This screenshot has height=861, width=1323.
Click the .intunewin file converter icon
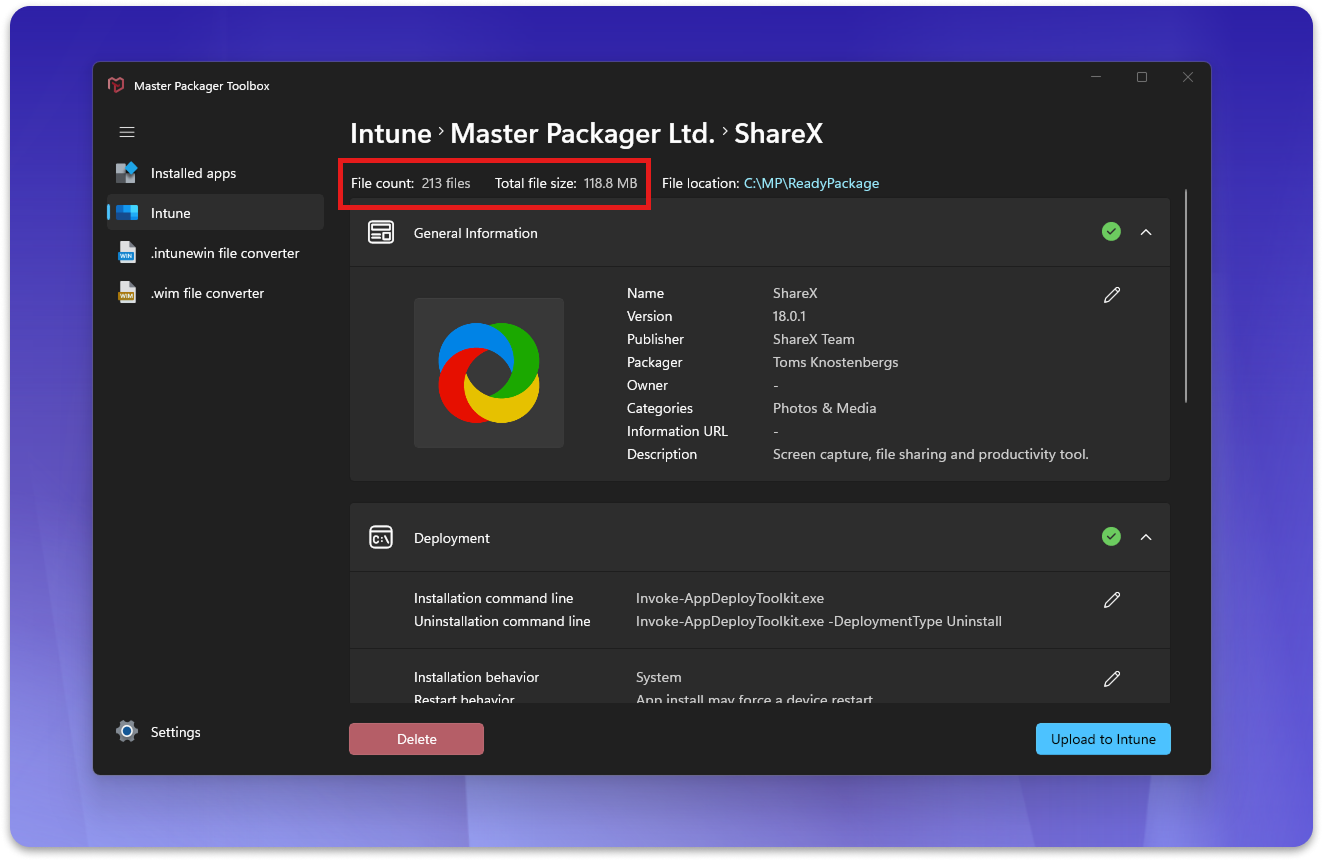click(x=127, y=253)
